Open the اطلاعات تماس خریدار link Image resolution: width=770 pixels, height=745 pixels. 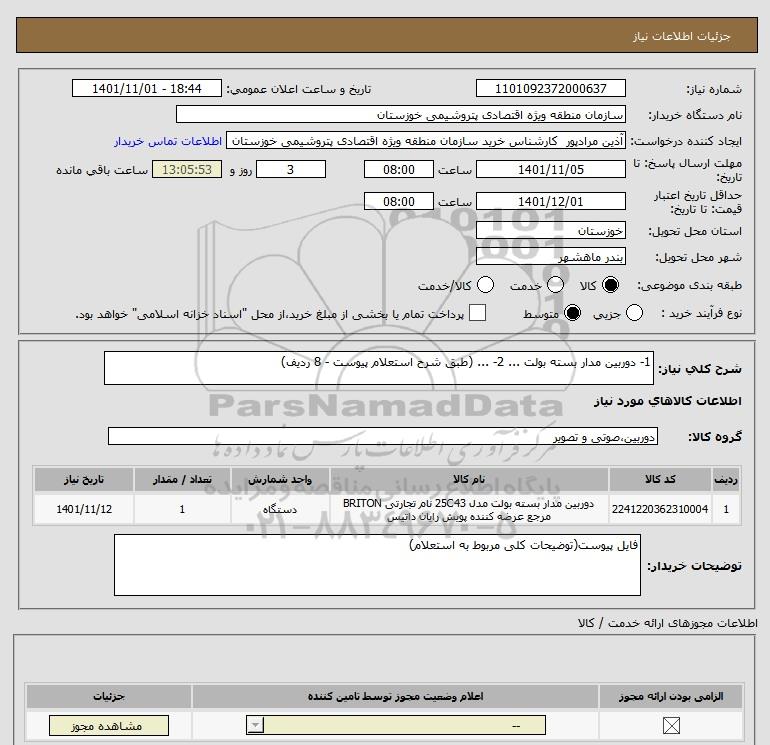168,141
